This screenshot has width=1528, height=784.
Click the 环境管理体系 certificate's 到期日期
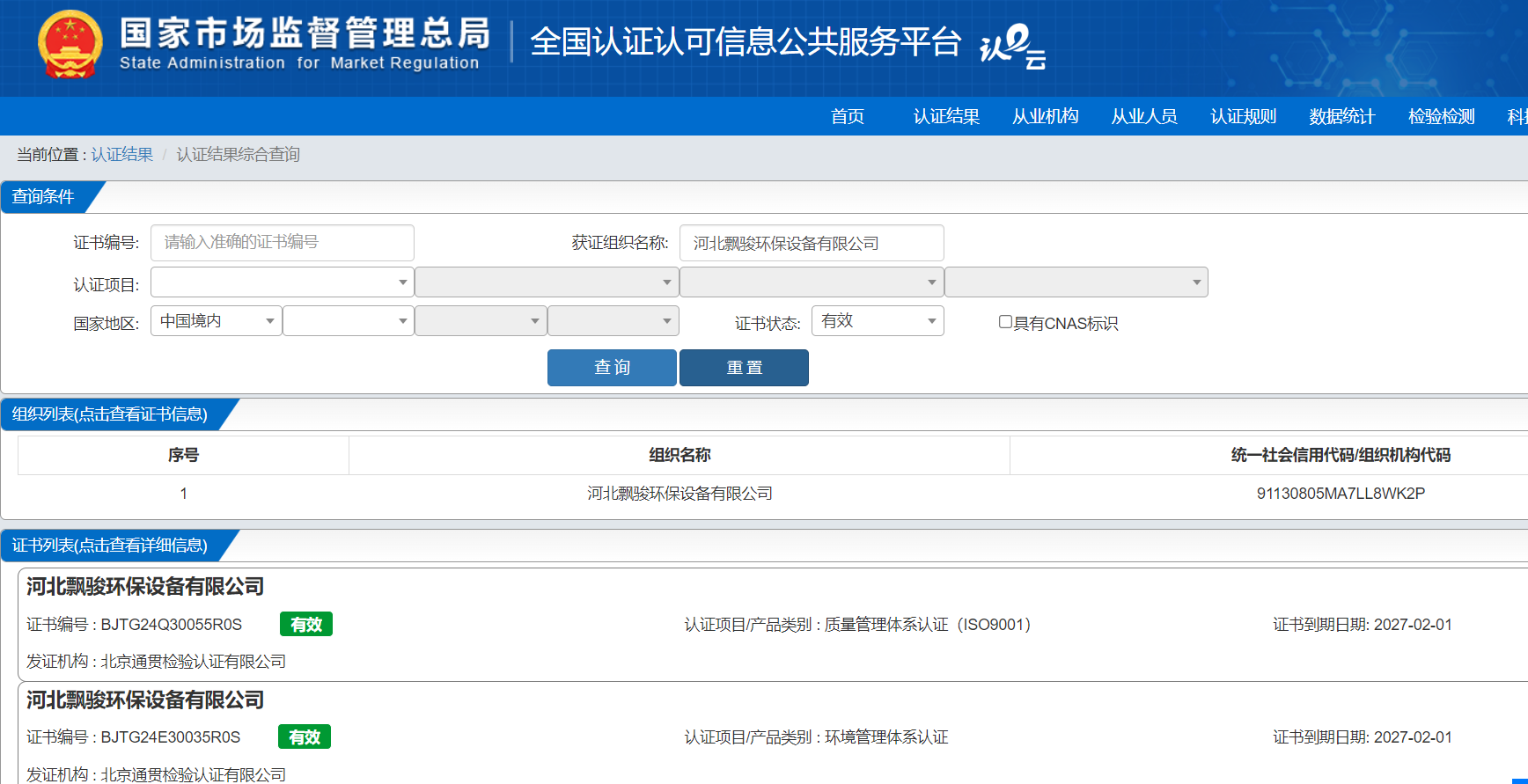pyautogui.click(x=1363, y=737)
